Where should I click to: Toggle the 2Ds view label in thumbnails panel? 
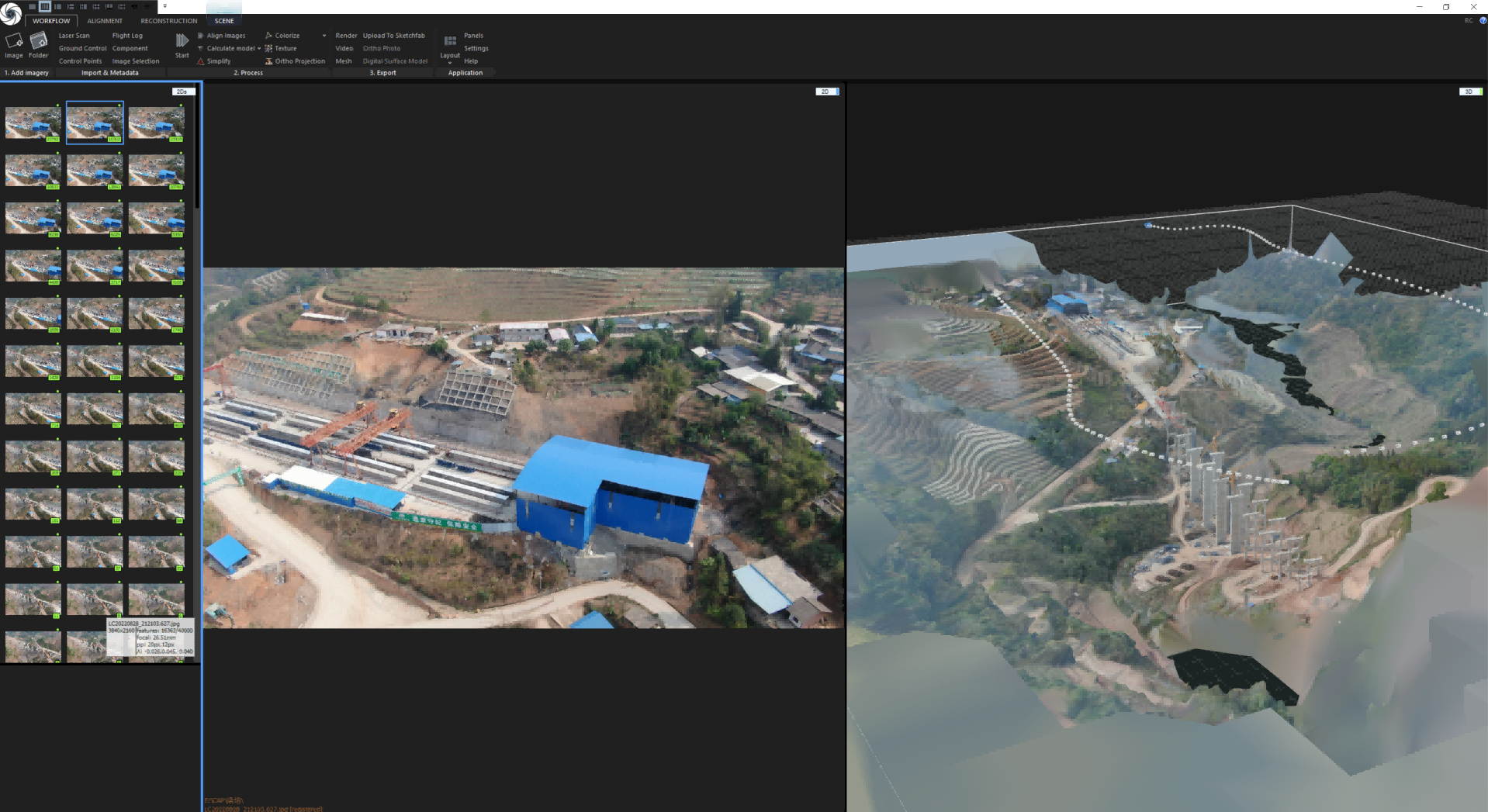[x=183, y=92]
